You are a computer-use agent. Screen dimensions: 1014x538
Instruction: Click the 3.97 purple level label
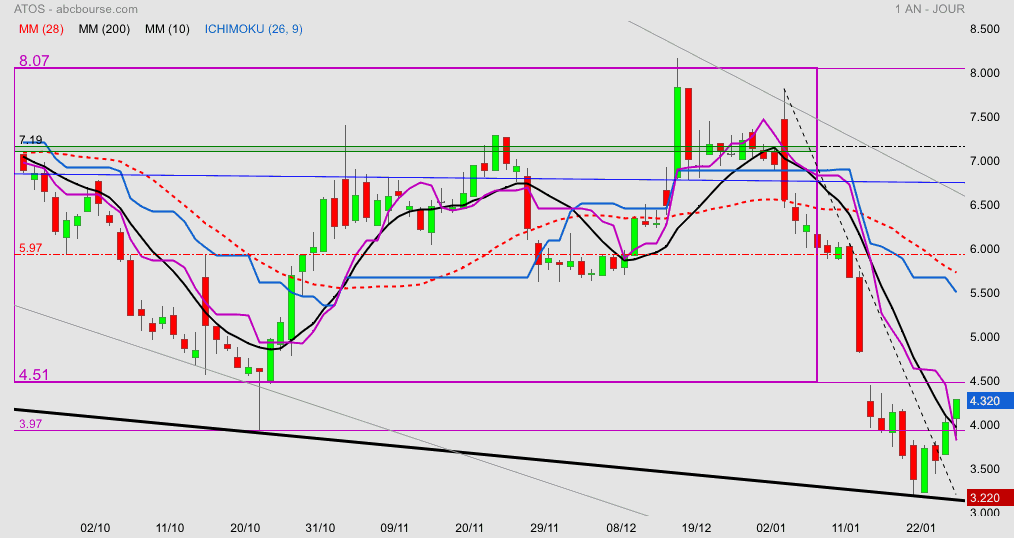(30, 424)
